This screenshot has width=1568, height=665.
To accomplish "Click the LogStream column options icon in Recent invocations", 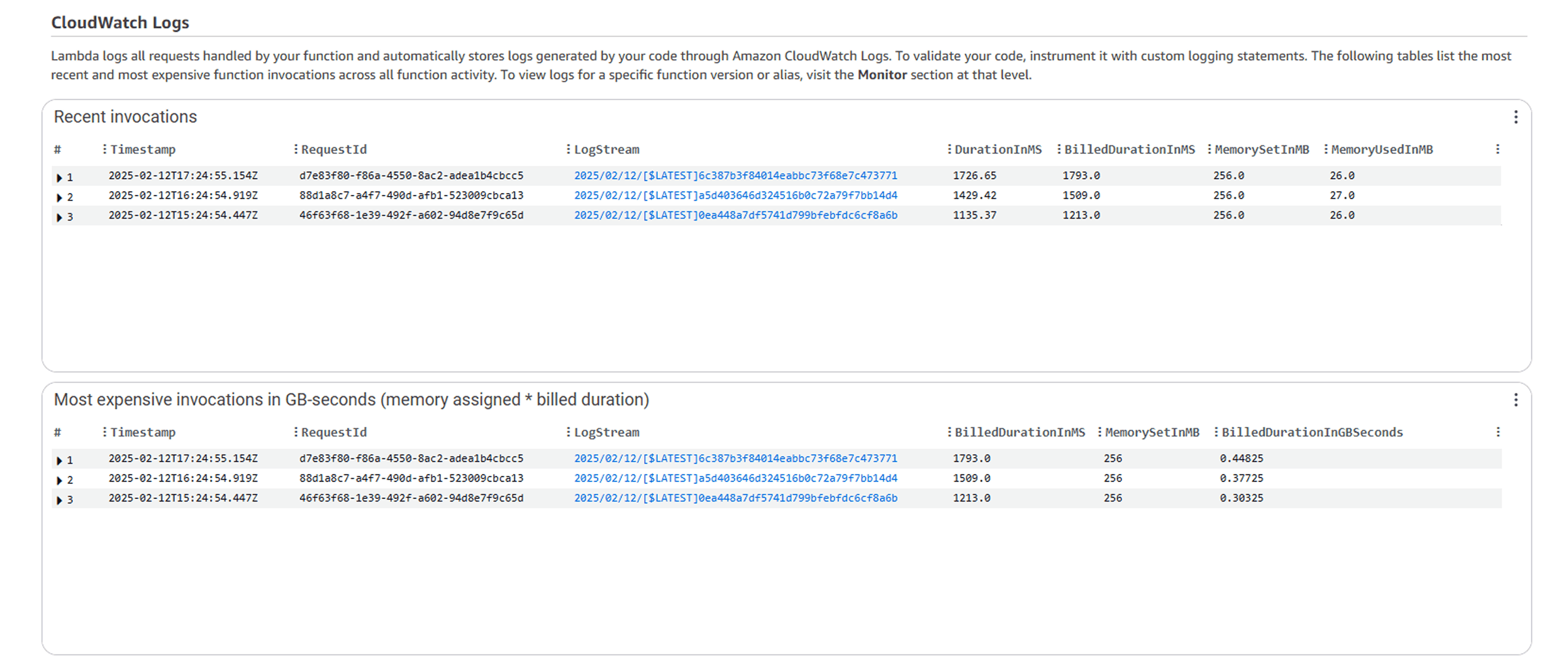I will click(569, 149).
